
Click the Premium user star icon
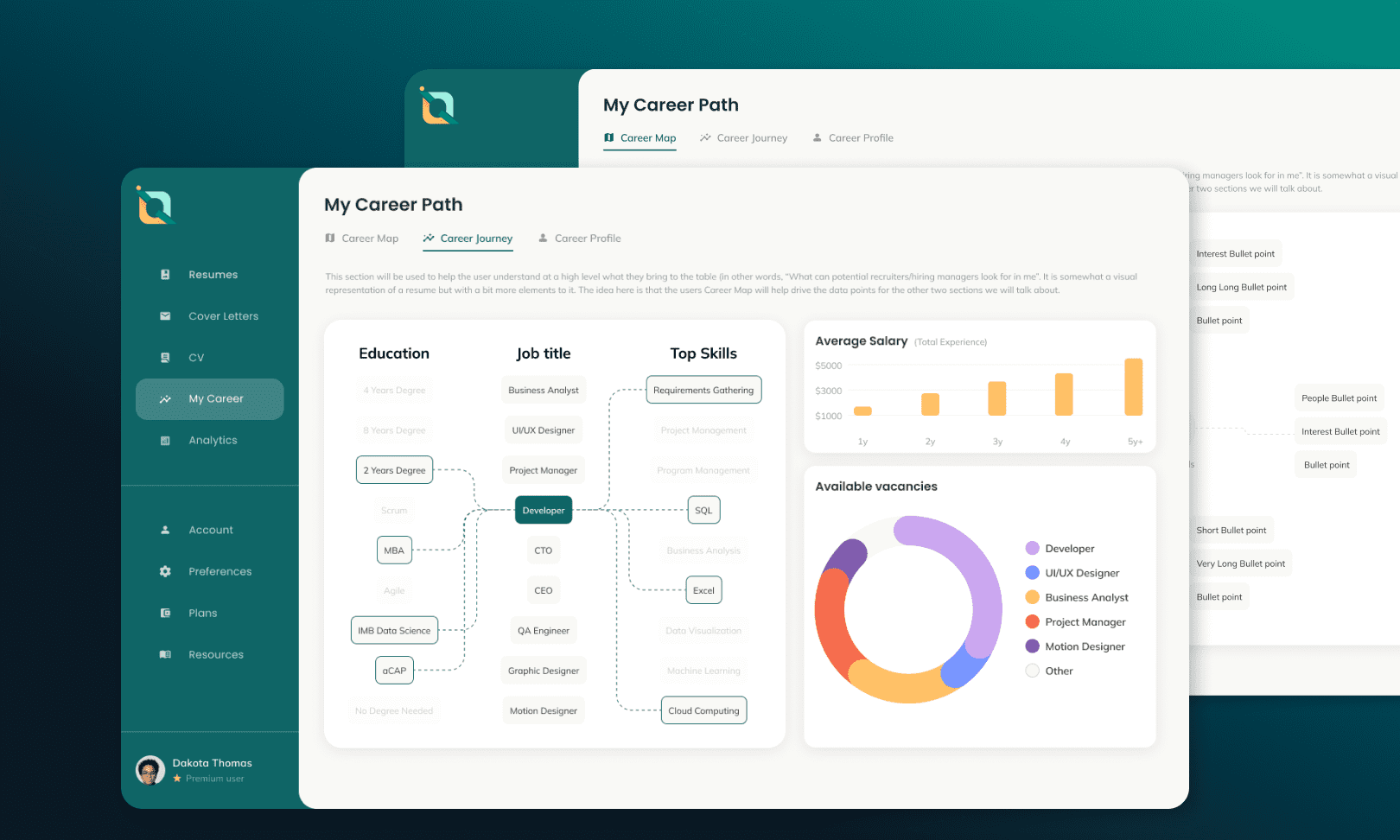pos(177,779)
